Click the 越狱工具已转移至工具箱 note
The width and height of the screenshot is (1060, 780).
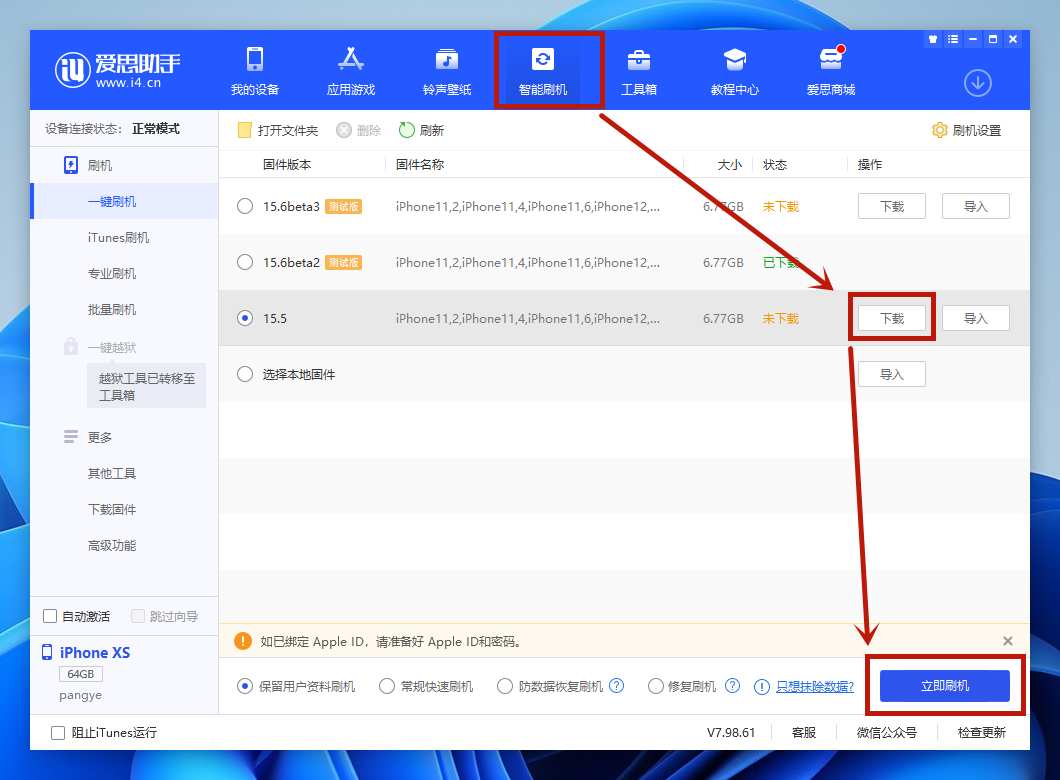pos(147,386)
